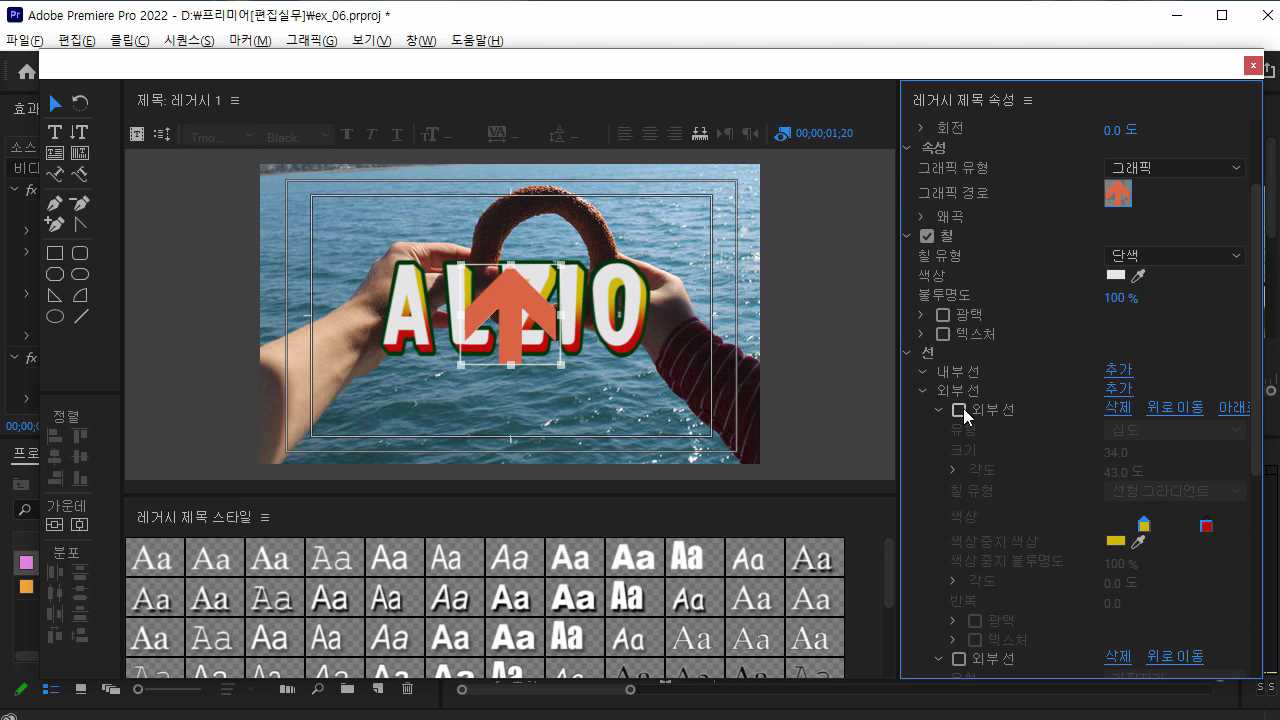Viewport: 1280px width, 720px height.
Task: Select the Selection arrow tool
Action: pos(55,103)
